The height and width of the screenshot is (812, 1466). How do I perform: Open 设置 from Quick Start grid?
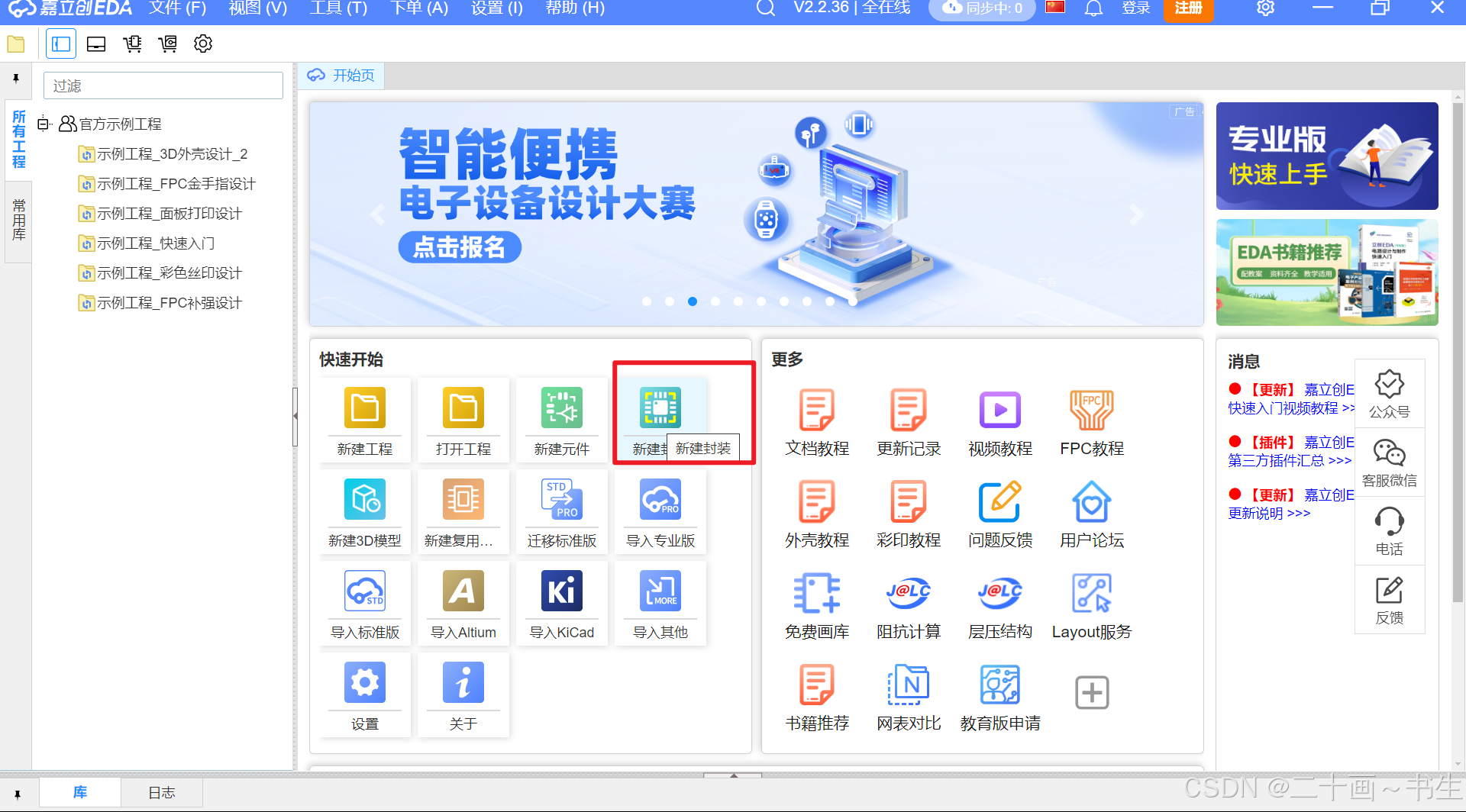365,683
